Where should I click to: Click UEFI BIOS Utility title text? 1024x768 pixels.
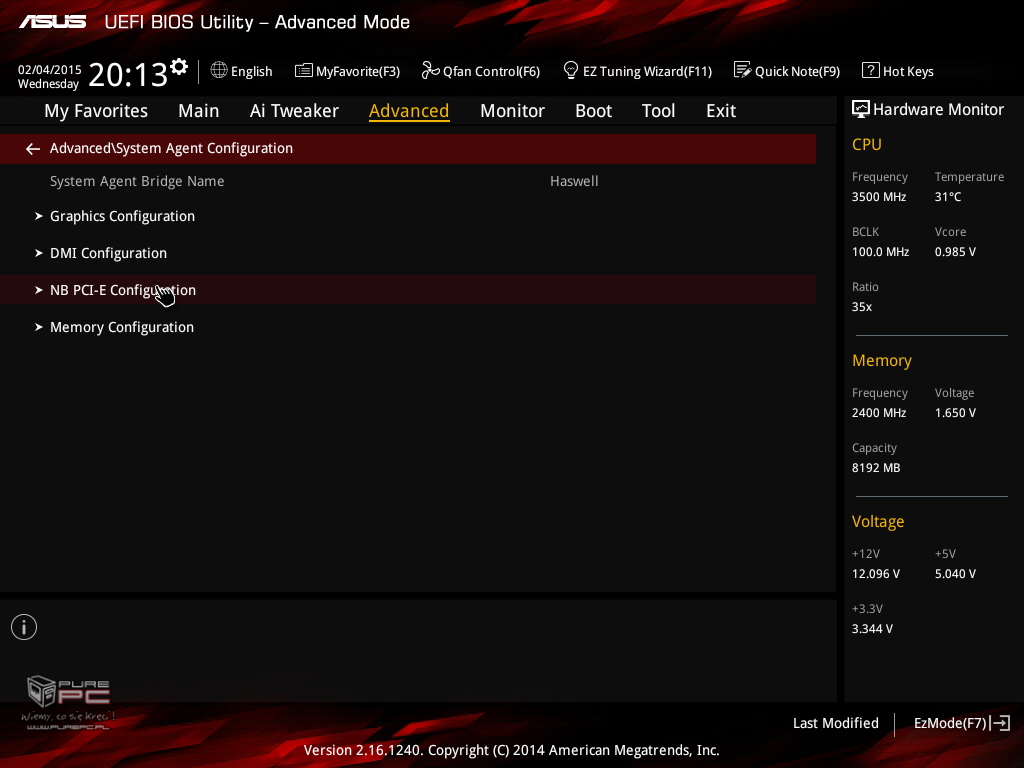[x=257, y=22]
